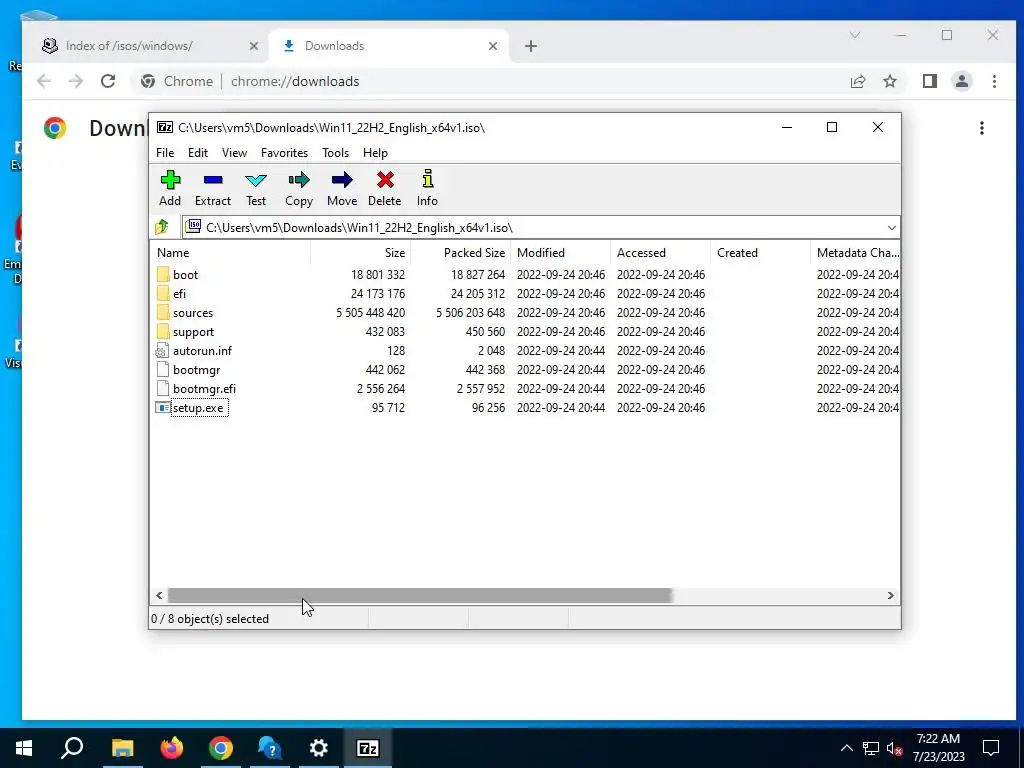Expand the address path dropdown
1024x768 pixels.
pyautogui.click(x=891, y=227)
